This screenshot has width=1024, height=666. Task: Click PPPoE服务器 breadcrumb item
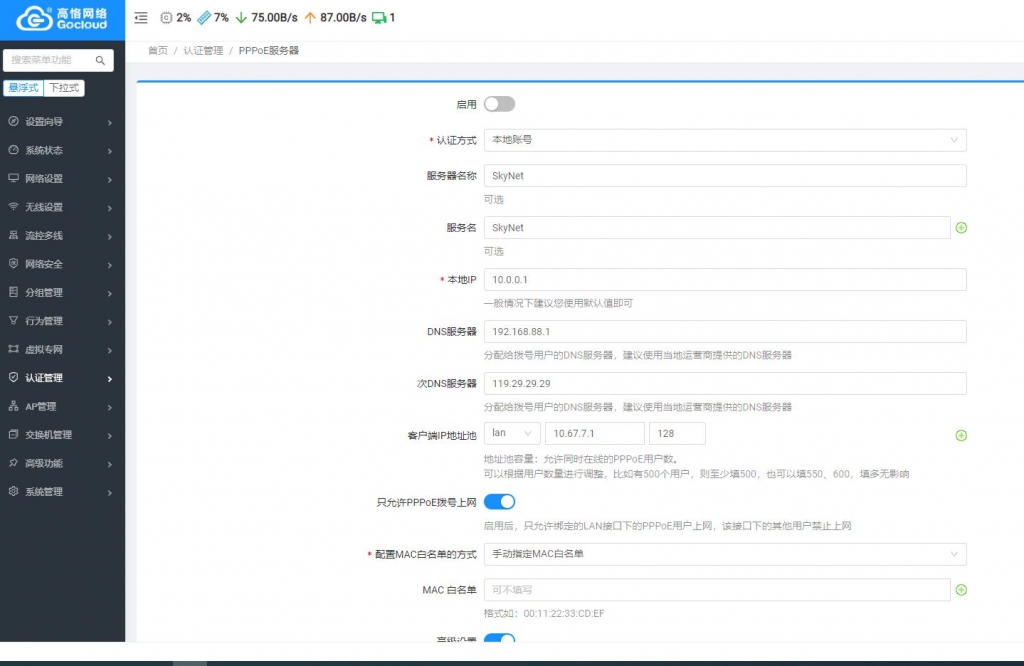click(268, 50)
